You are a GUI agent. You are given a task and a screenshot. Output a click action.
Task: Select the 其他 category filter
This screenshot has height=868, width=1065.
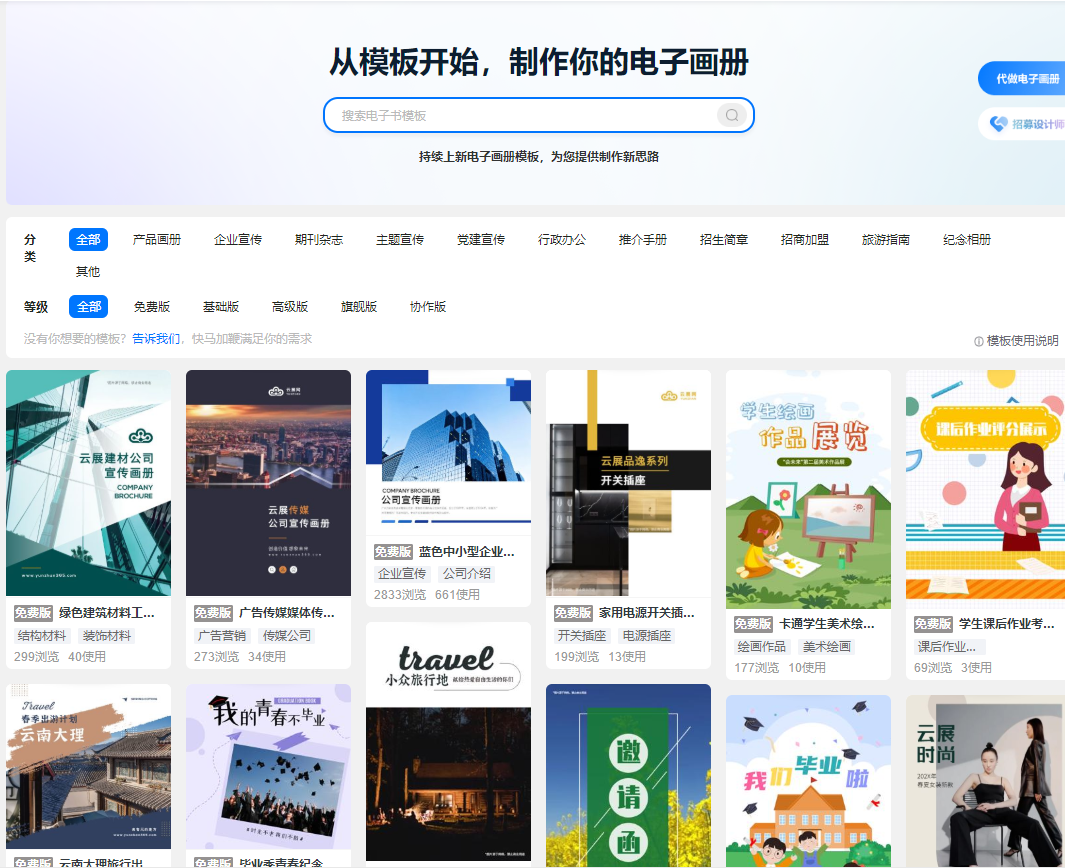tap(90, 270)
